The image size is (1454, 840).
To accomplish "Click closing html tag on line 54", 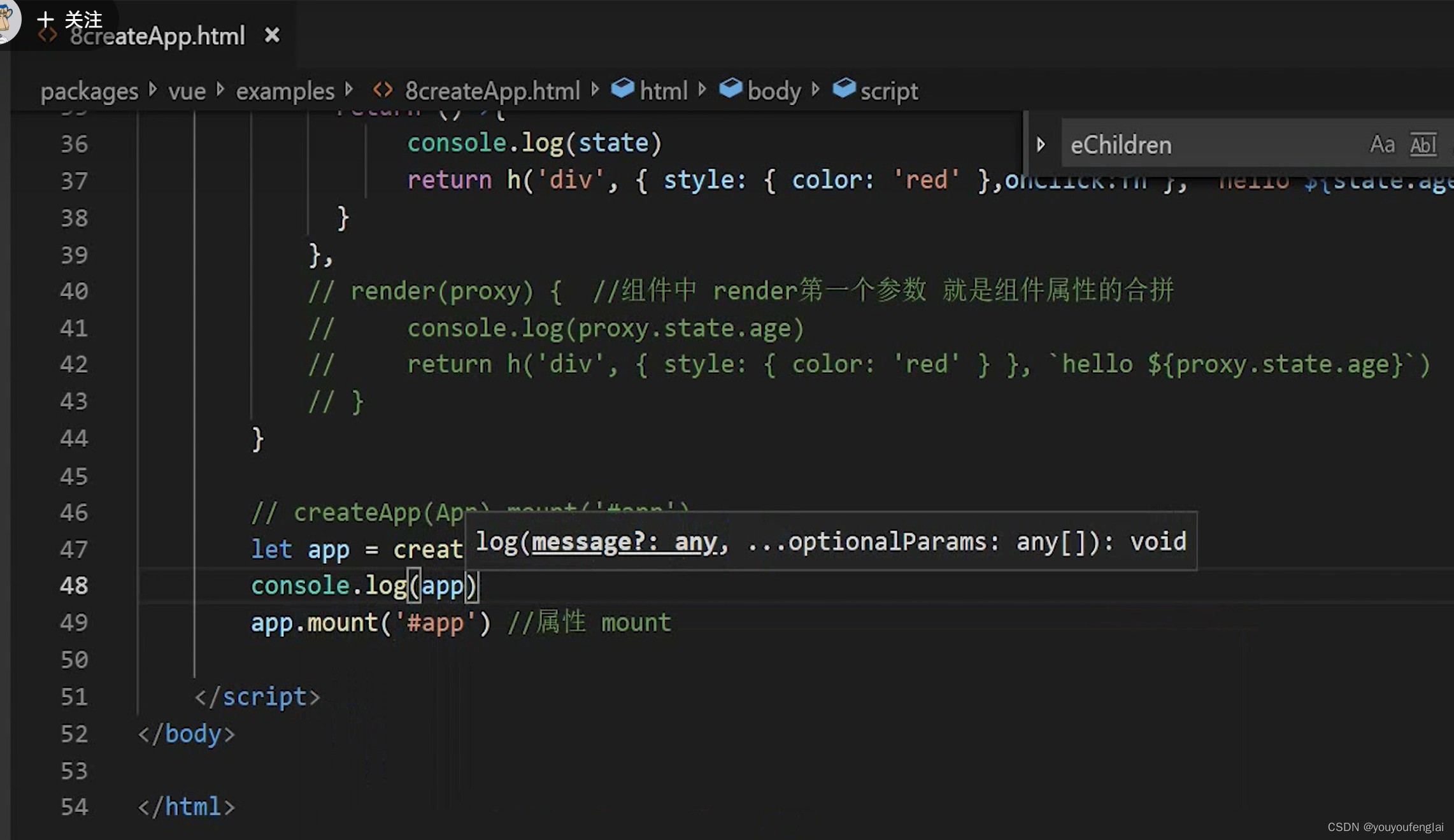I will click(x=187, y=807).
